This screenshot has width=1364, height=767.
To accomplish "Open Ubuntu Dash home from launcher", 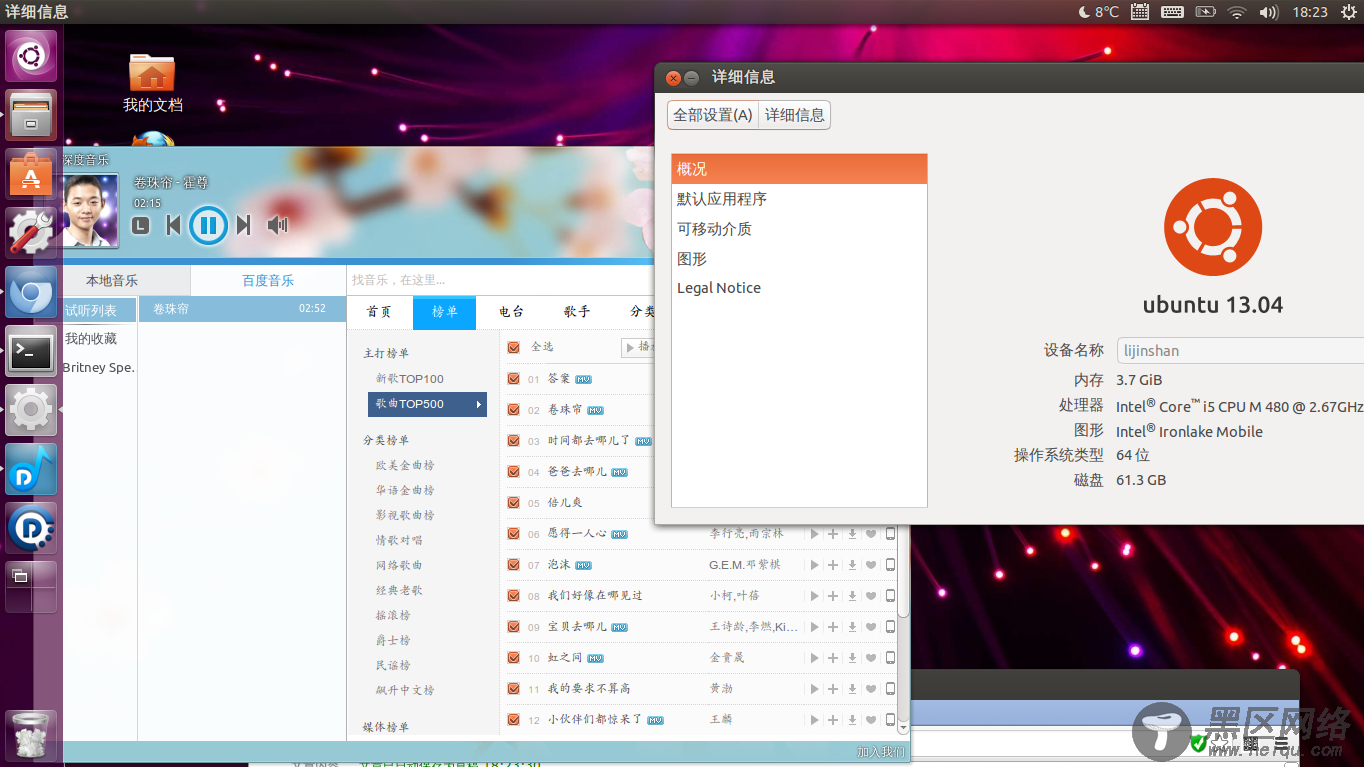I will tap(31, 56).
